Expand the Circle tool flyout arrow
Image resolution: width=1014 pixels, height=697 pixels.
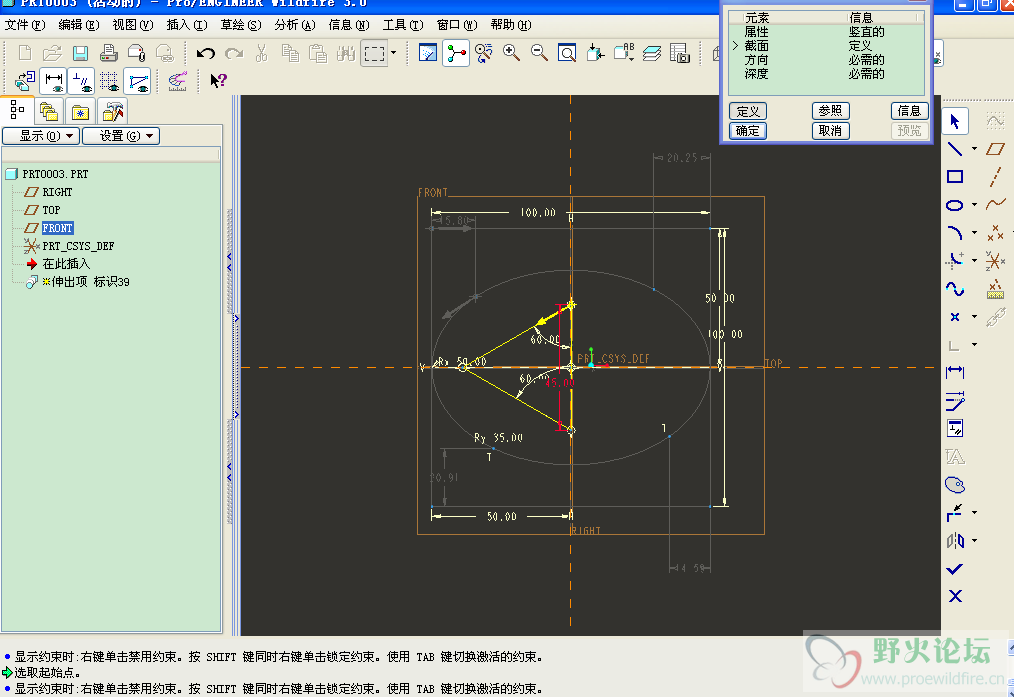(975, 205)
